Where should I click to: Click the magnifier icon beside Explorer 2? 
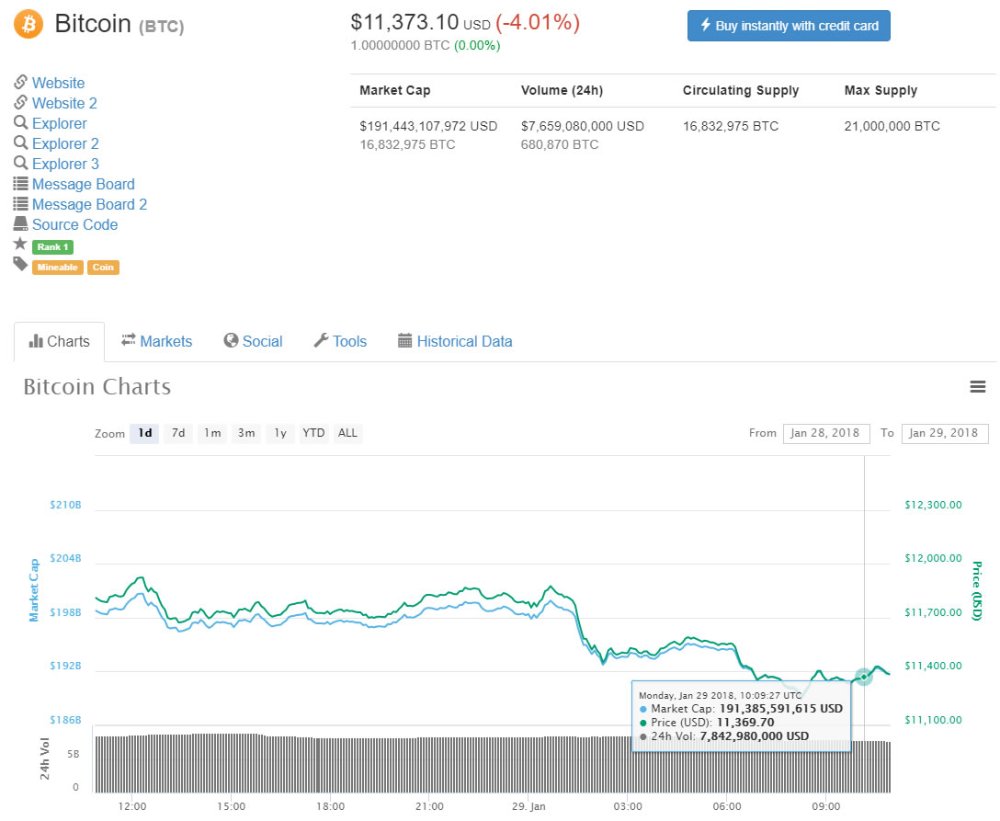20,143
